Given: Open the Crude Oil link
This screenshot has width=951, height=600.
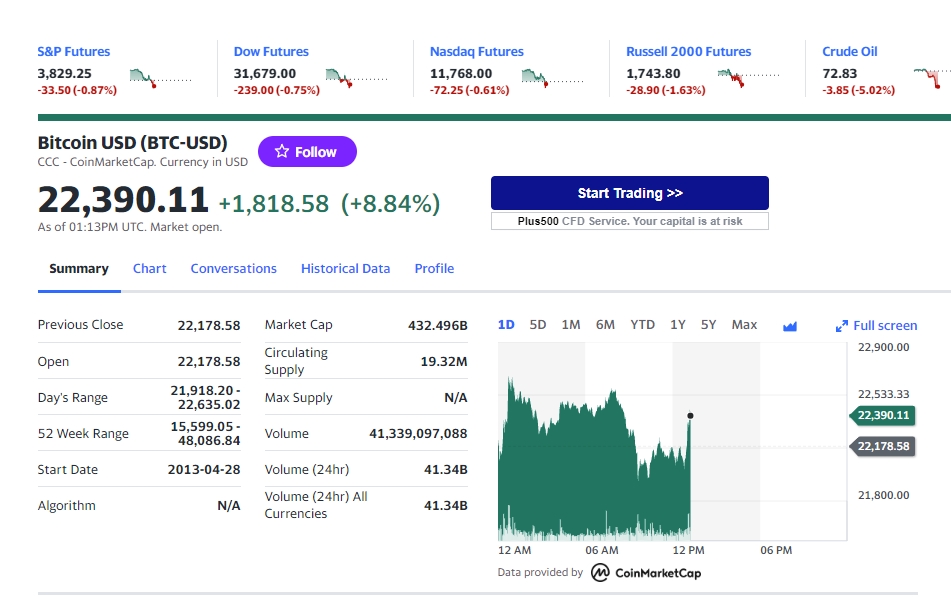Looking at the screenshot, I should (850, 52).
